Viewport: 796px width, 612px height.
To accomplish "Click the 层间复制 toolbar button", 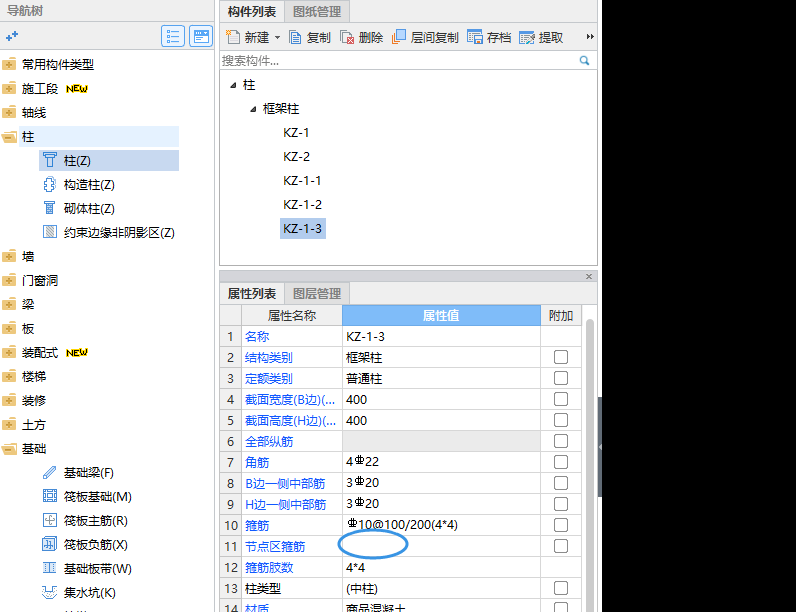I will coord(425,38).
